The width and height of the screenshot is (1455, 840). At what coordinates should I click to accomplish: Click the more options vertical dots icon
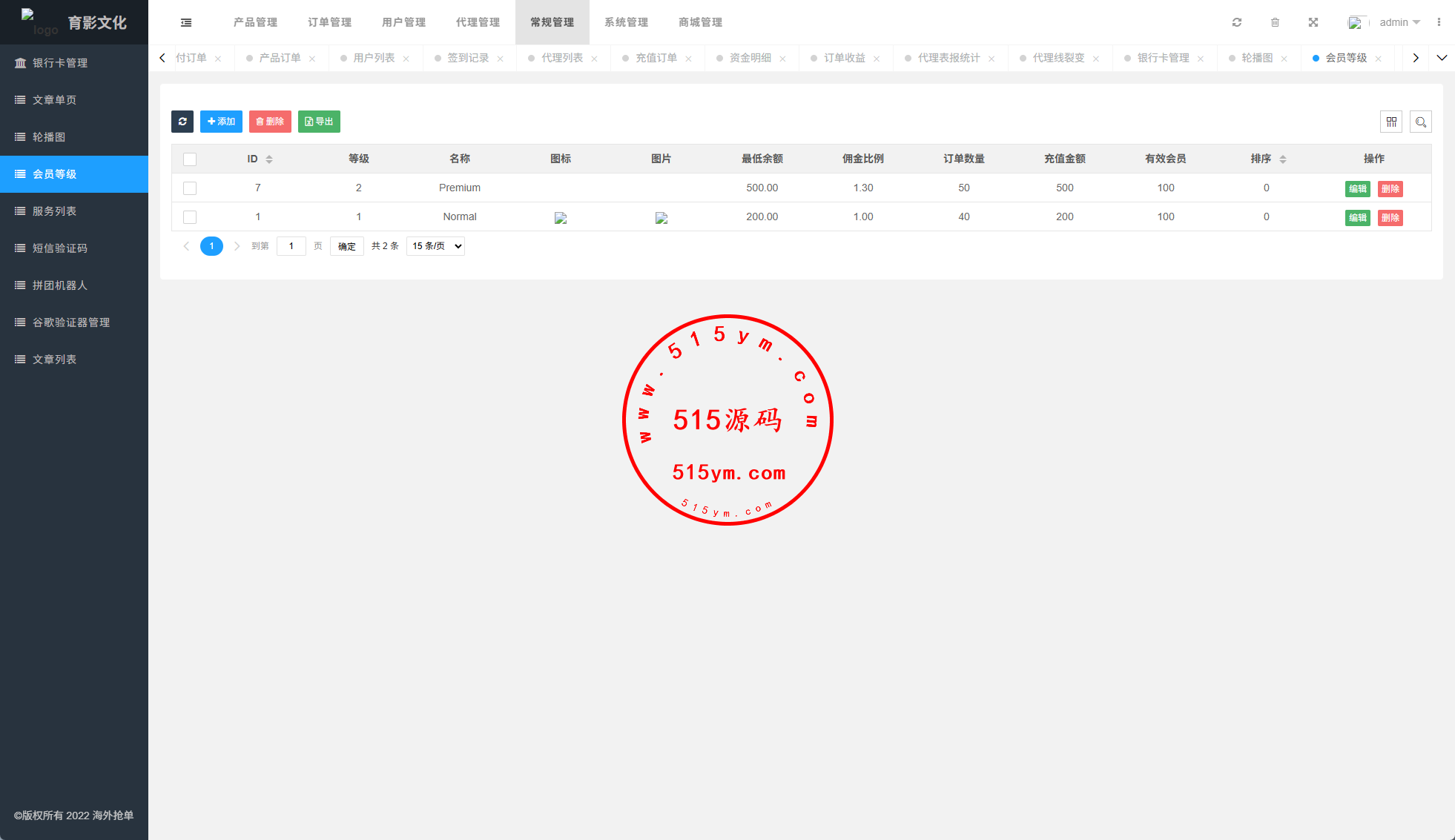(x=1439, y=22)
